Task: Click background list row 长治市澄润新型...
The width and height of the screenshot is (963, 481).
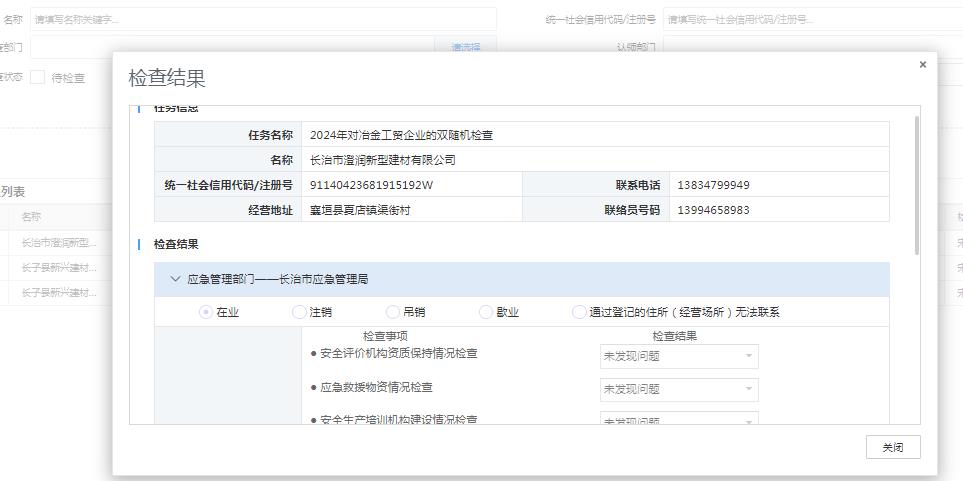Action: pos(59,243)
